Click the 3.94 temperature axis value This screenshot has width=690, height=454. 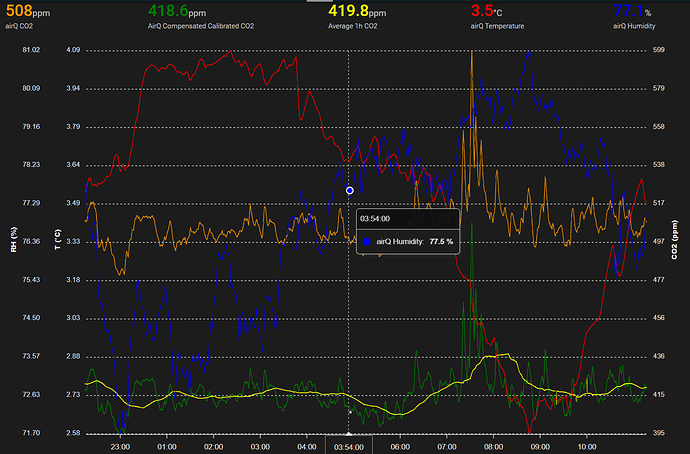[73, 88]
